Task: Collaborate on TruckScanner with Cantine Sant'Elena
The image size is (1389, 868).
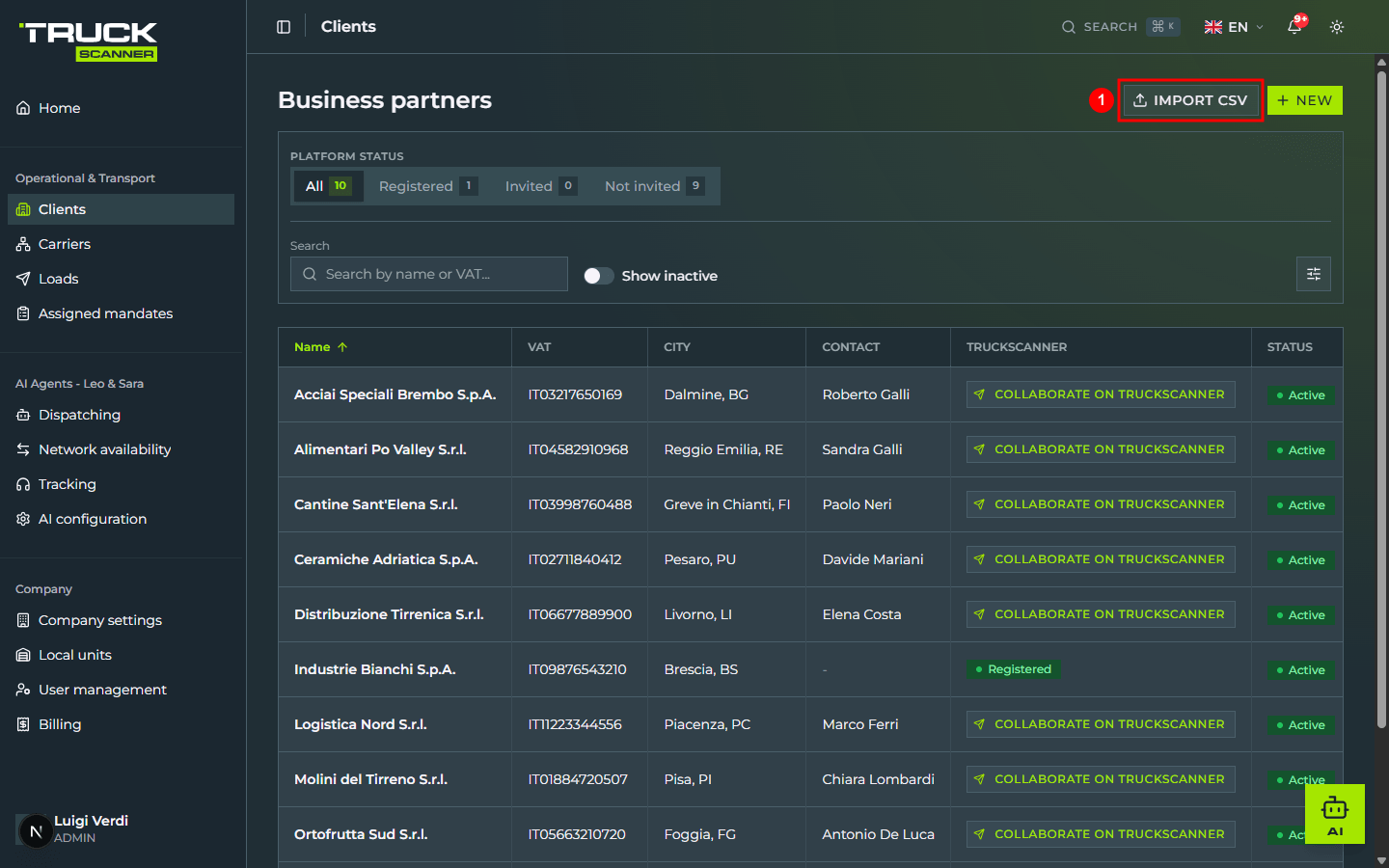Action: (x=1101, y=504)
